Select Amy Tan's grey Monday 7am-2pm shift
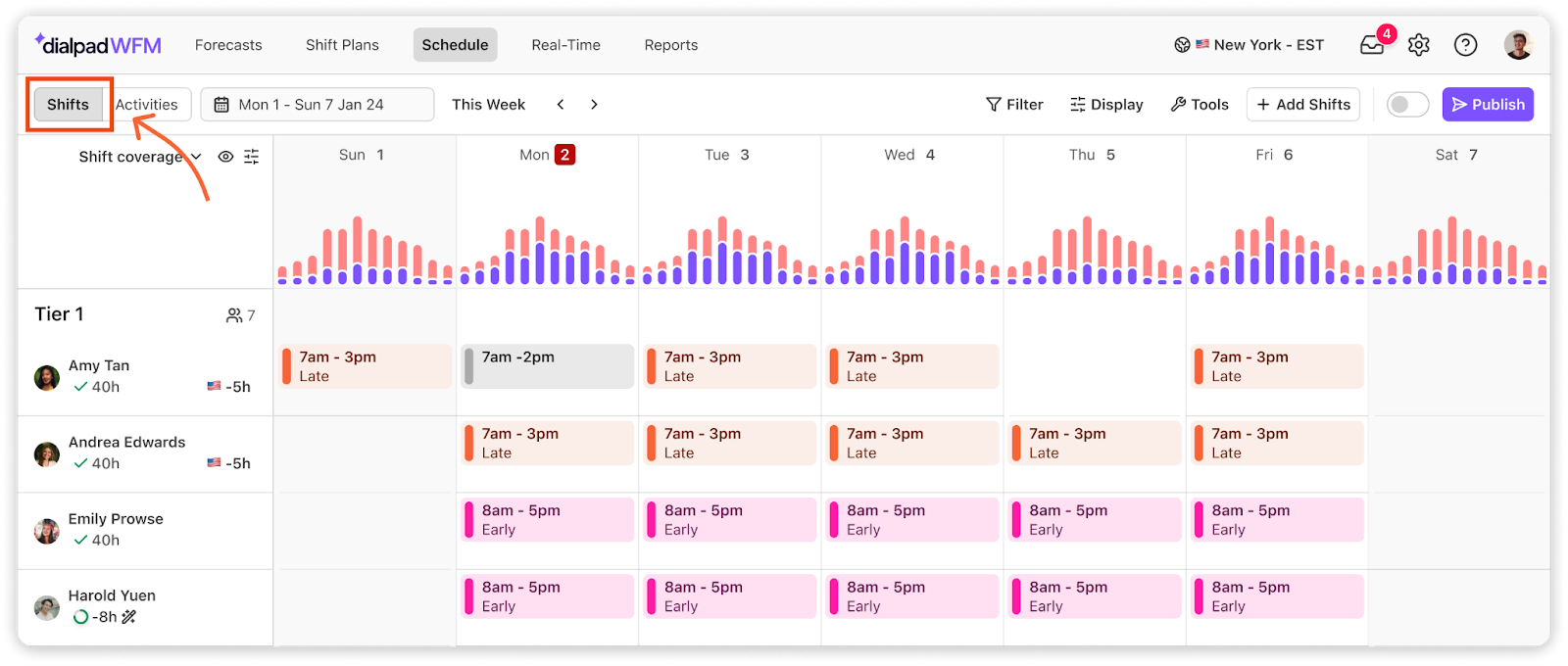The width and height of the screenshot is (1568, 666). pos(547,366)
